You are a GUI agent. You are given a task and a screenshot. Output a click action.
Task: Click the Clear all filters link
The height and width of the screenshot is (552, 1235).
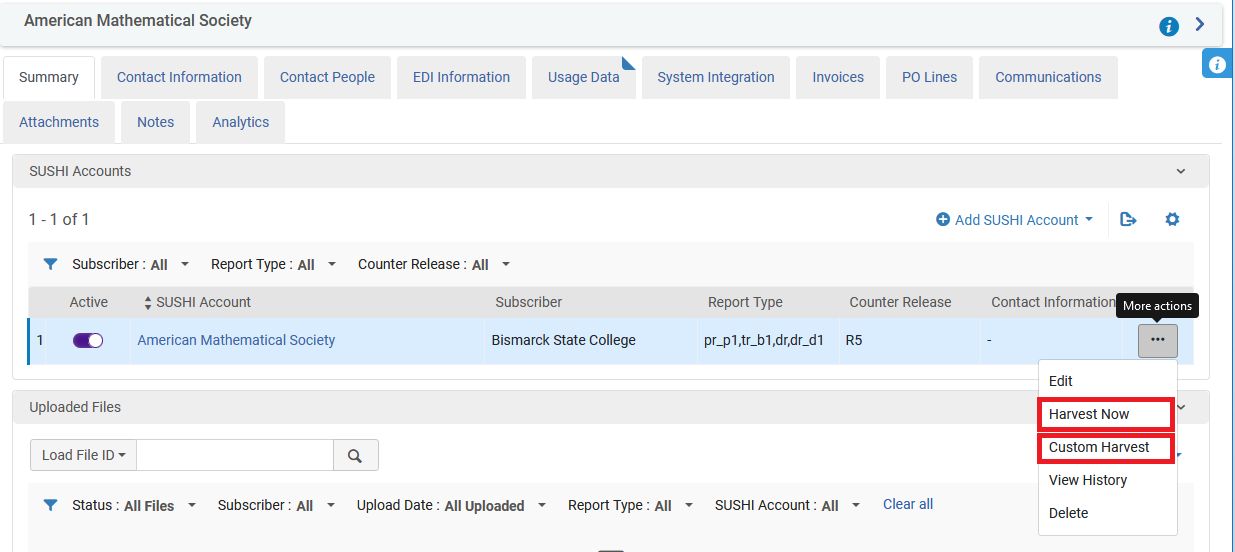(908, 504)
